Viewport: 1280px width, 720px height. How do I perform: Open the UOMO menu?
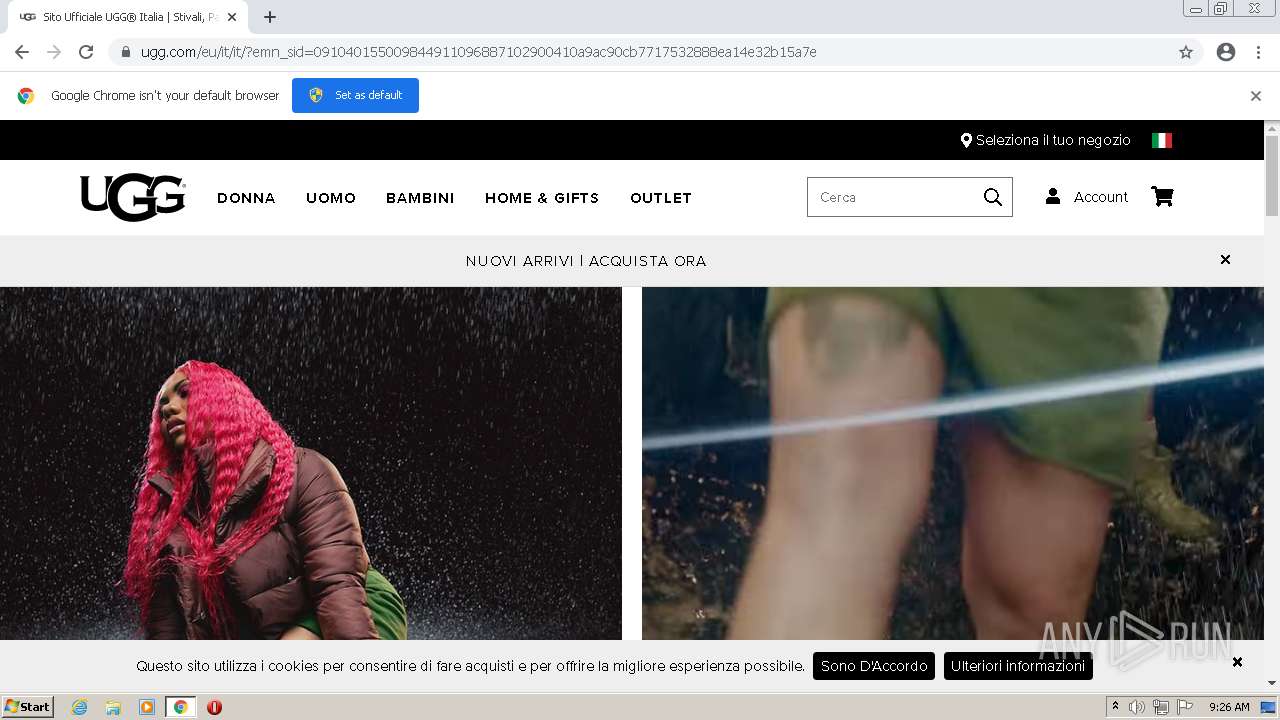(331, 198)
